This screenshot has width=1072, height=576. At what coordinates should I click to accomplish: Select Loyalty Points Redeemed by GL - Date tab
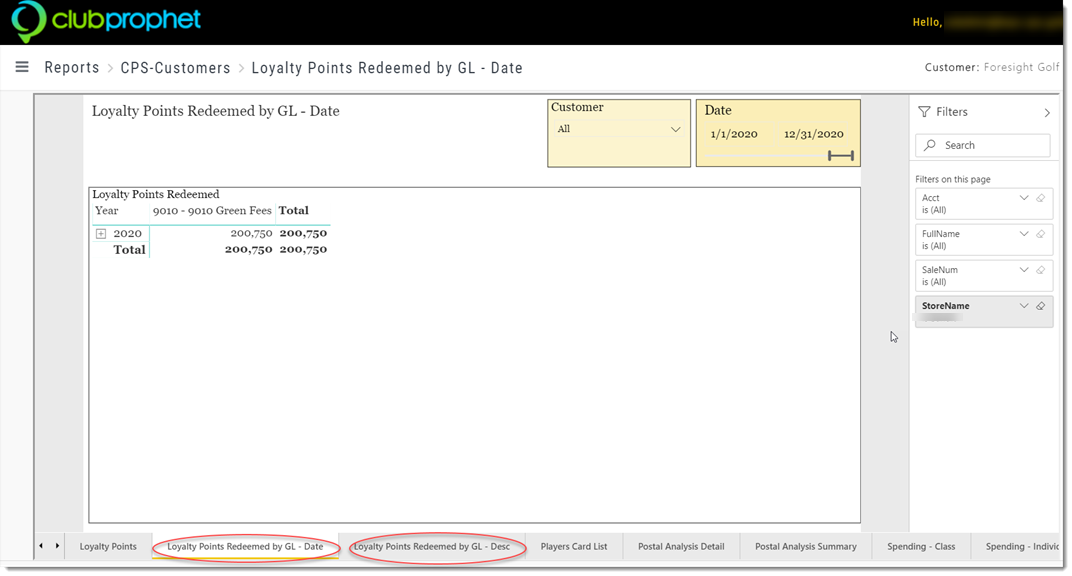[245, 547]
